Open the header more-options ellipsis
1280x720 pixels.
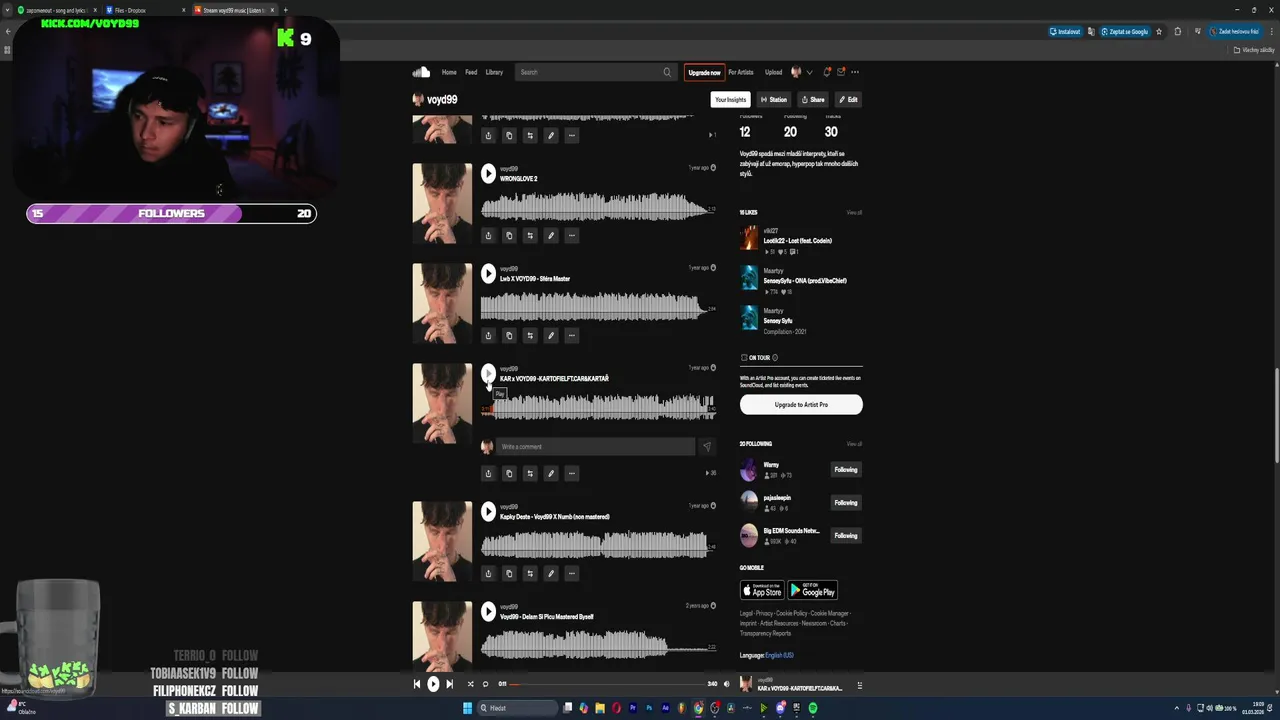coord(855,72)
